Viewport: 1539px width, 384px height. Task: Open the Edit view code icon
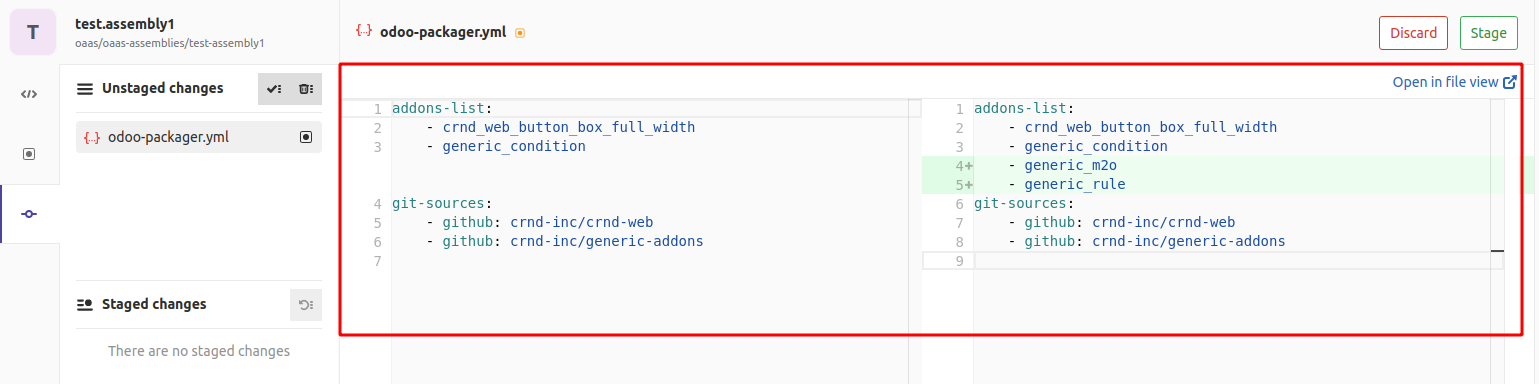(29, 95)
